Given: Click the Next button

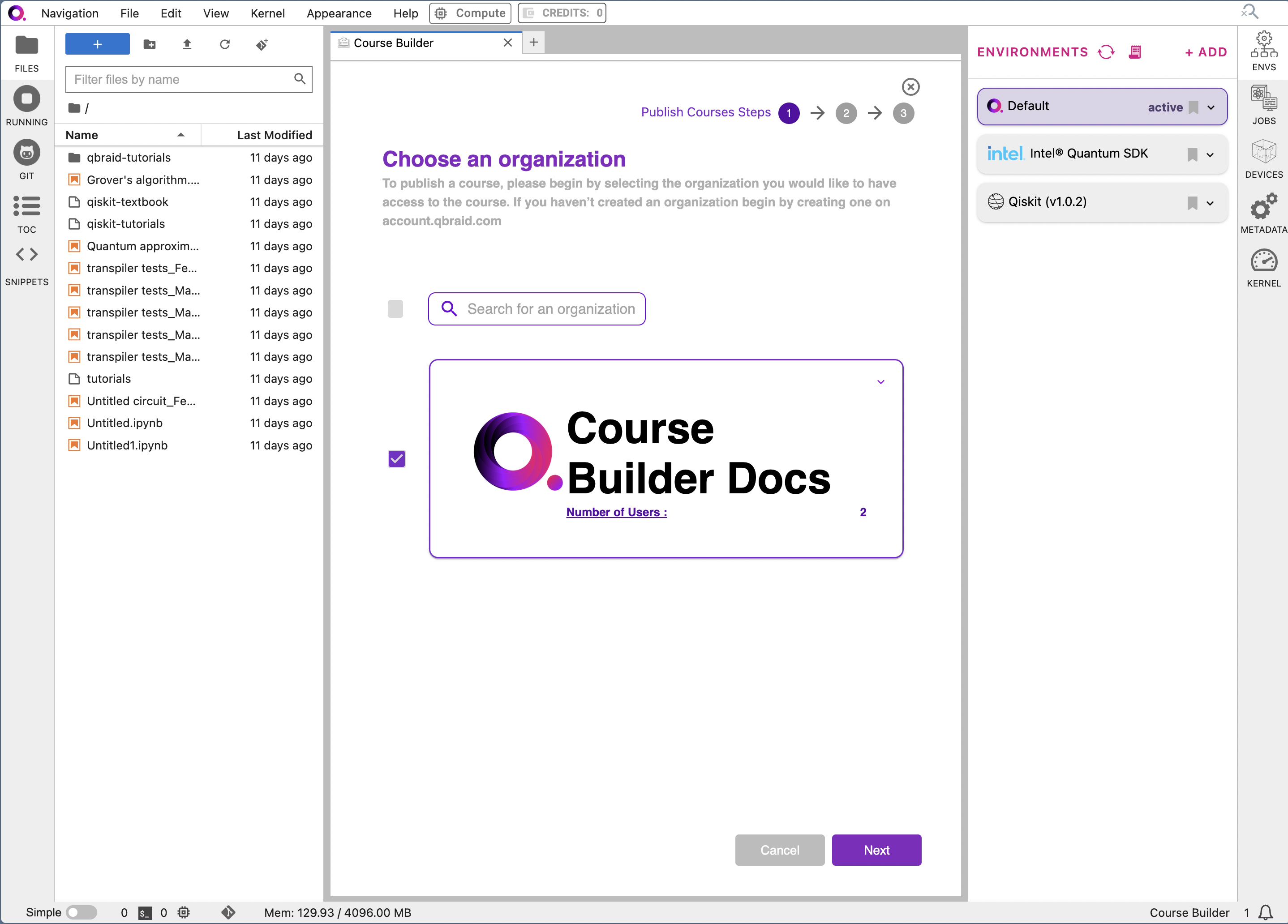Looking at the screenshot, I should coord(876,850).
